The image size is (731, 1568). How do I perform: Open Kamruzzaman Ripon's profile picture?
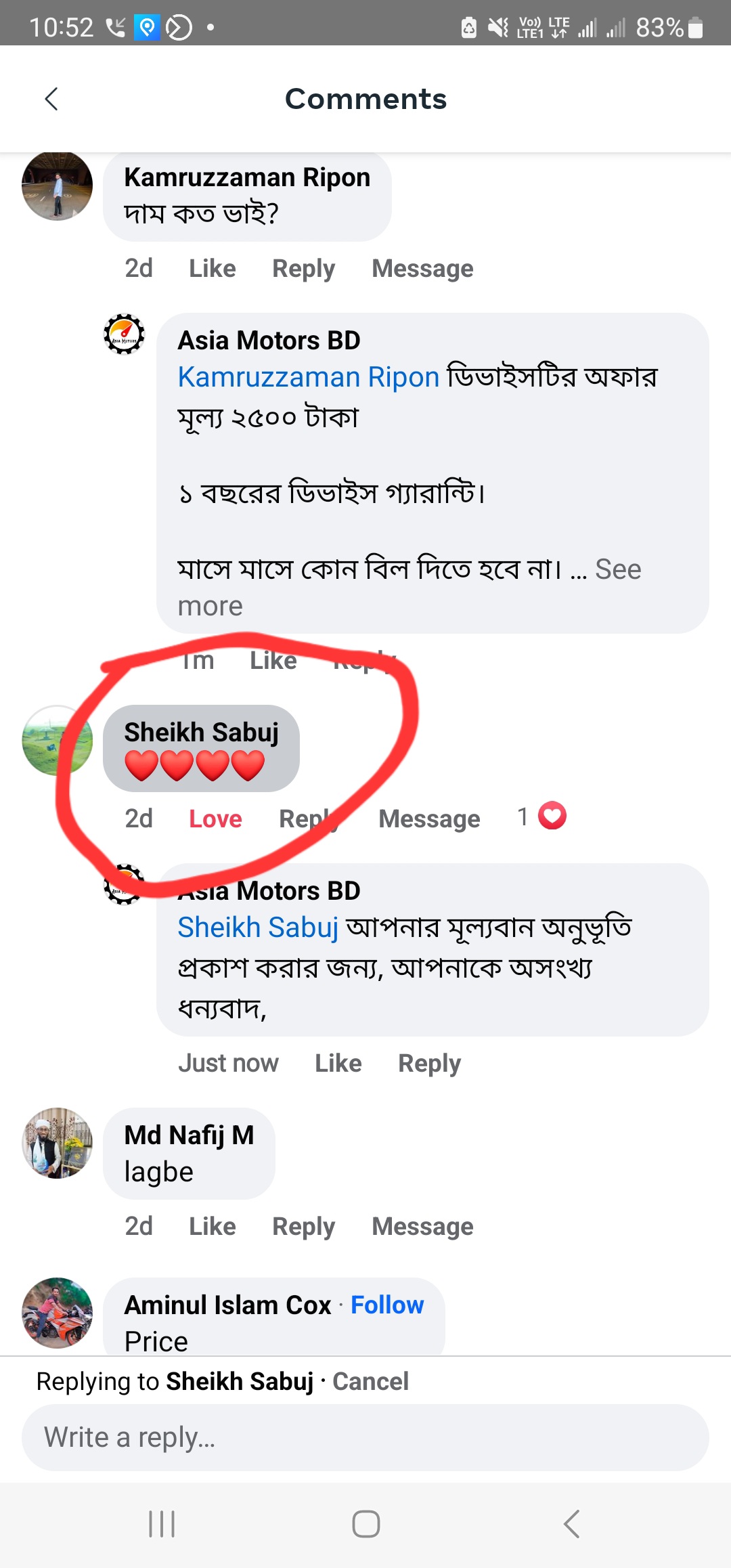click(57, 186)
